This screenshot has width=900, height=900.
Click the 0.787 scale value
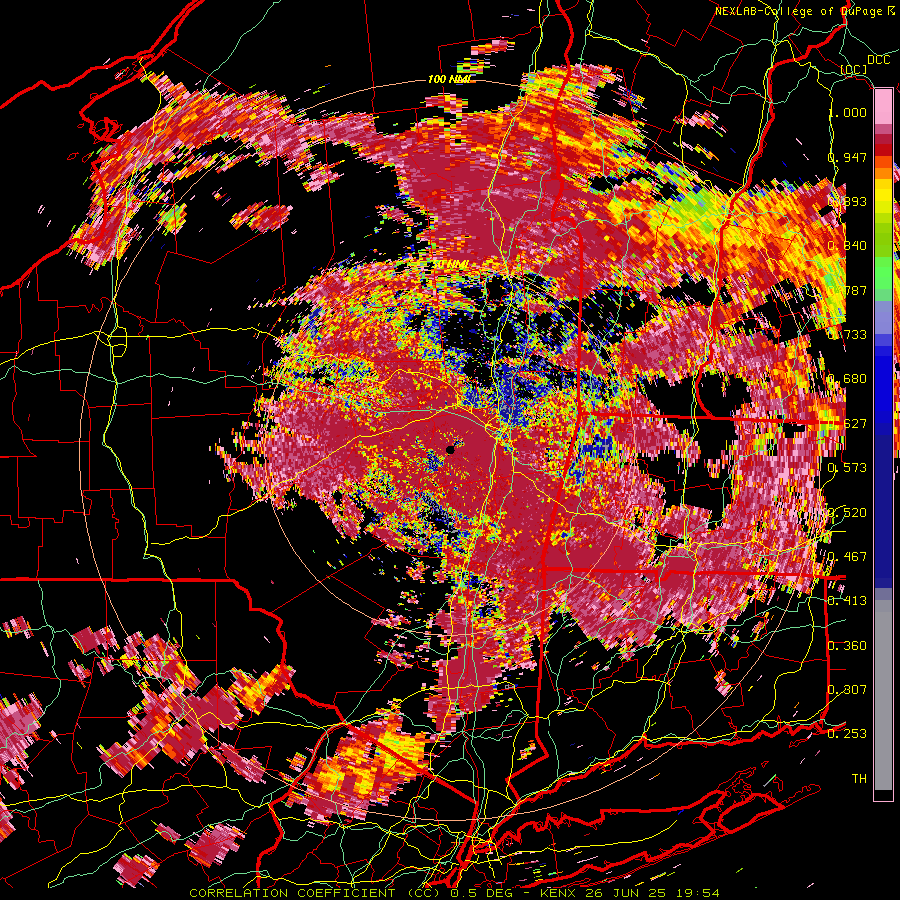pyautogui.click(x=848, y=290)
